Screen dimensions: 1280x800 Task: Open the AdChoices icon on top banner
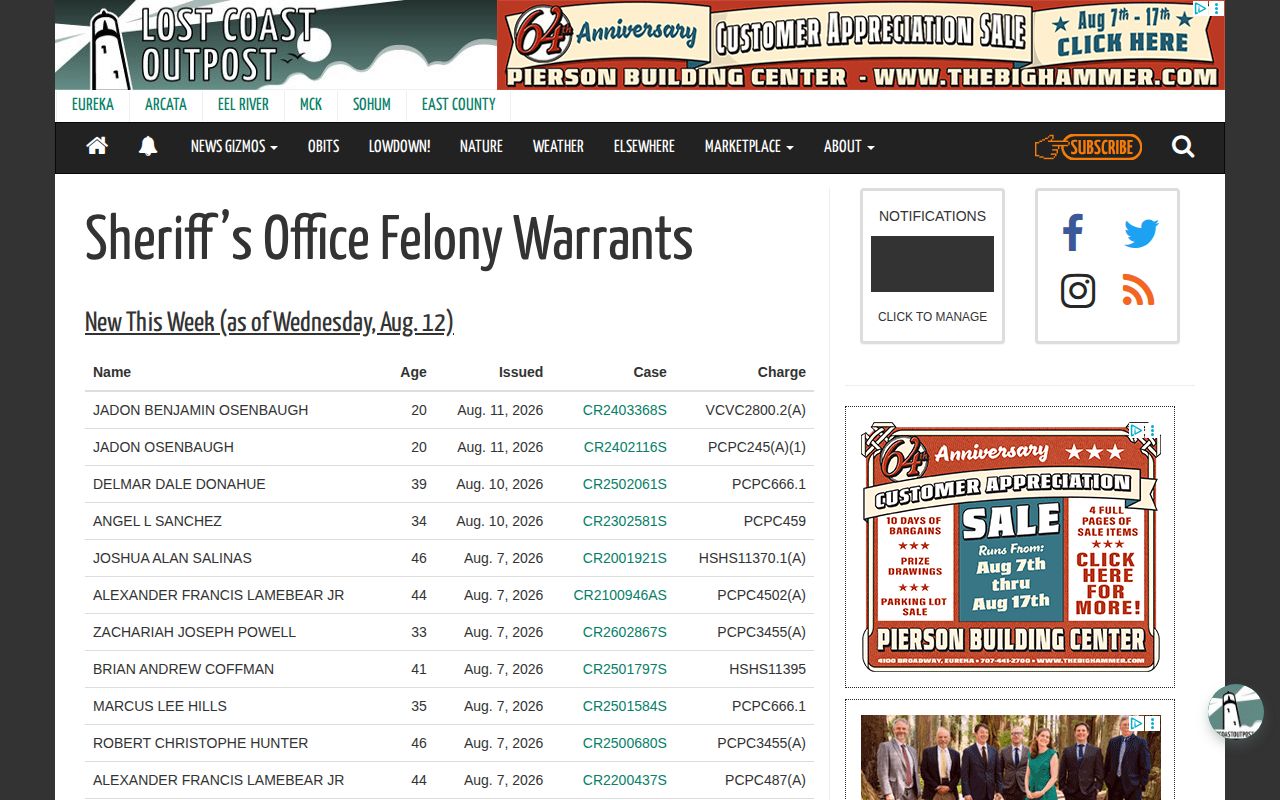pyautogui.click(x=1201, y=8)
